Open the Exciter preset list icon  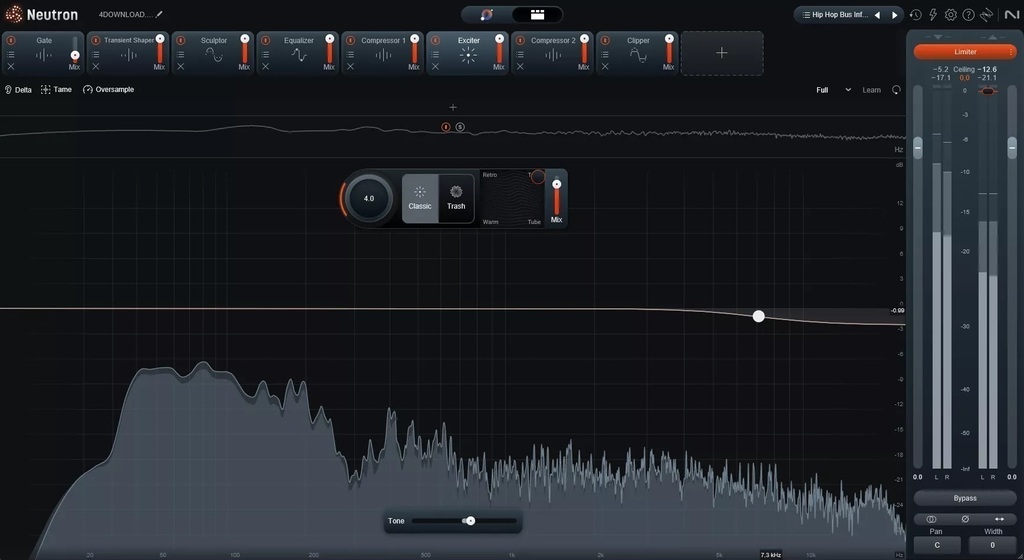click(x=435, y=54)
